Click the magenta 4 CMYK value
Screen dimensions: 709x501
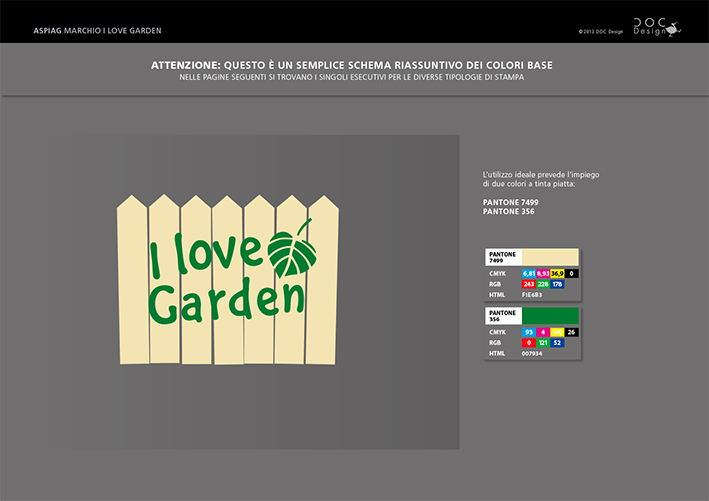pos(543,332)
